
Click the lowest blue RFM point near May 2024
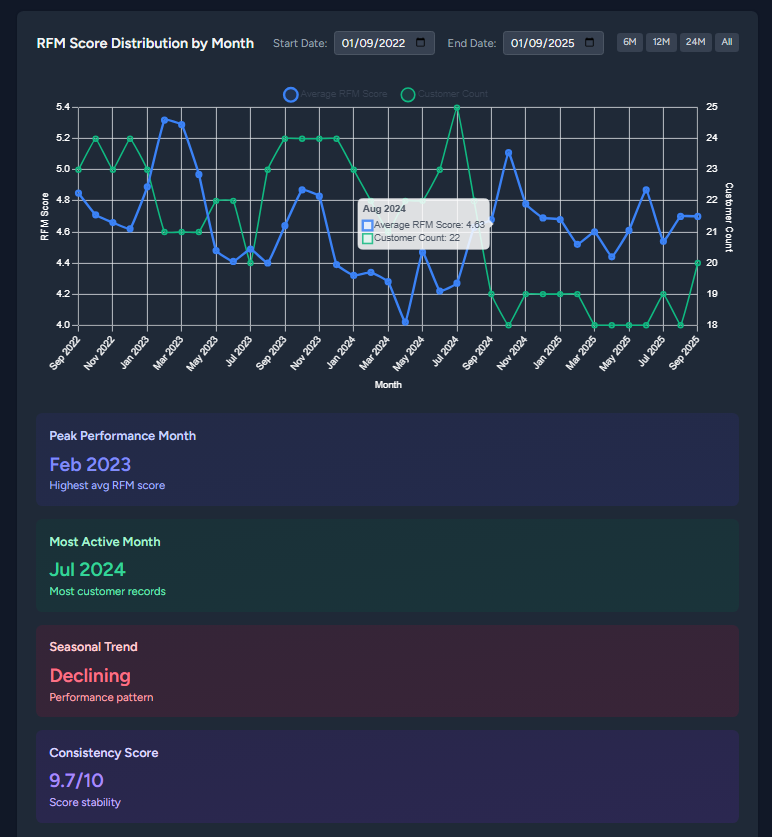click(405, 322)
